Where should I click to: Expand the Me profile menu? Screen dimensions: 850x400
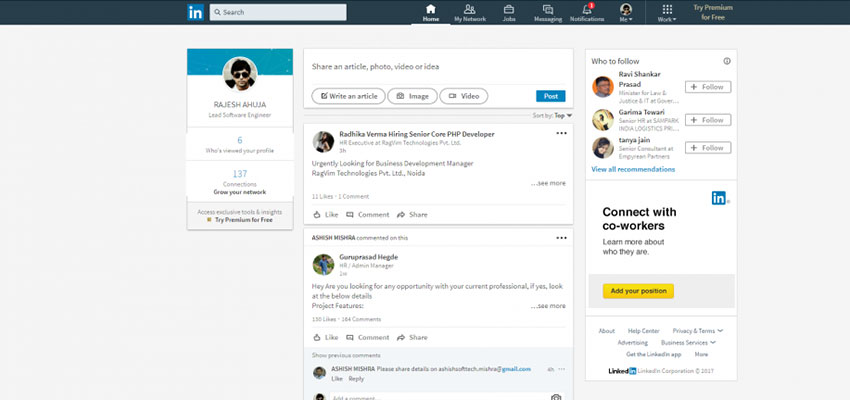point(626,13)
